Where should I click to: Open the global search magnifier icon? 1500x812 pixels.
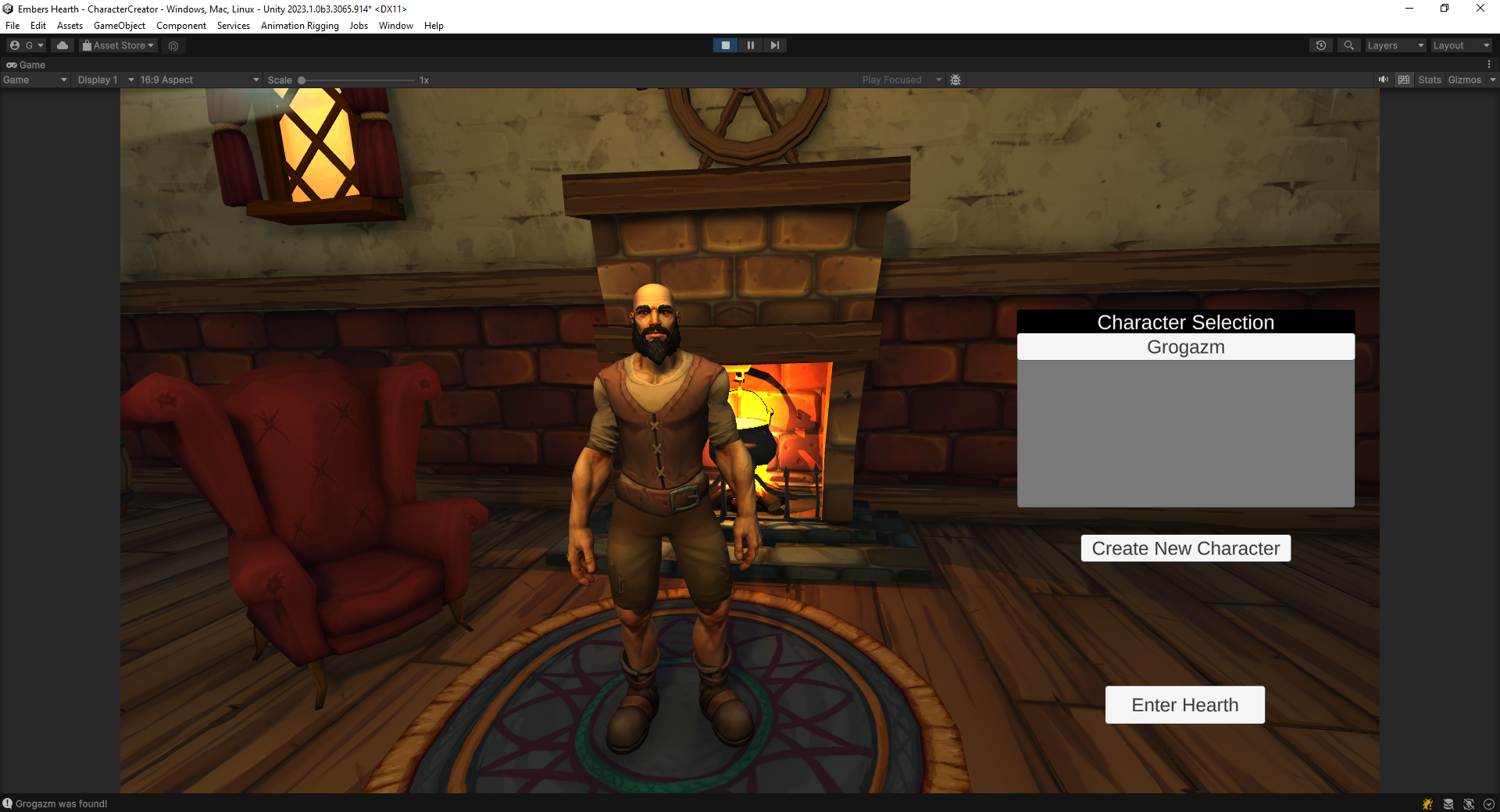pos(1348,45)
